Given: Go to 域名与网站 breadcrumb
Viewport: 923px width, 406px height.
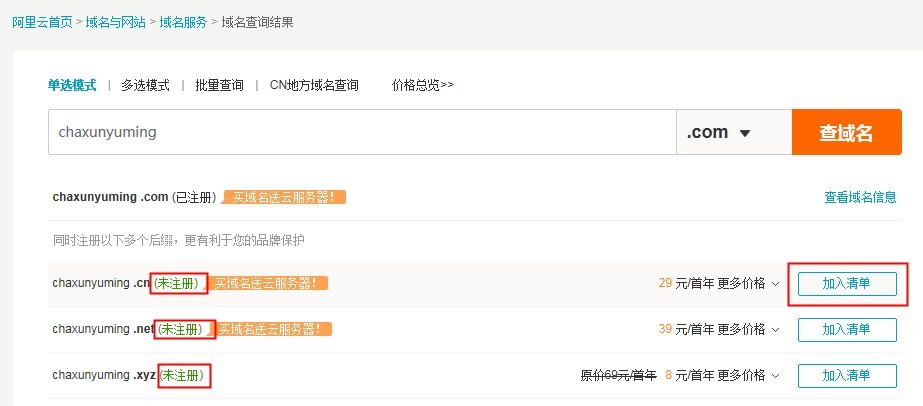Looking at the screenshot, I should [x=115, y=21].
